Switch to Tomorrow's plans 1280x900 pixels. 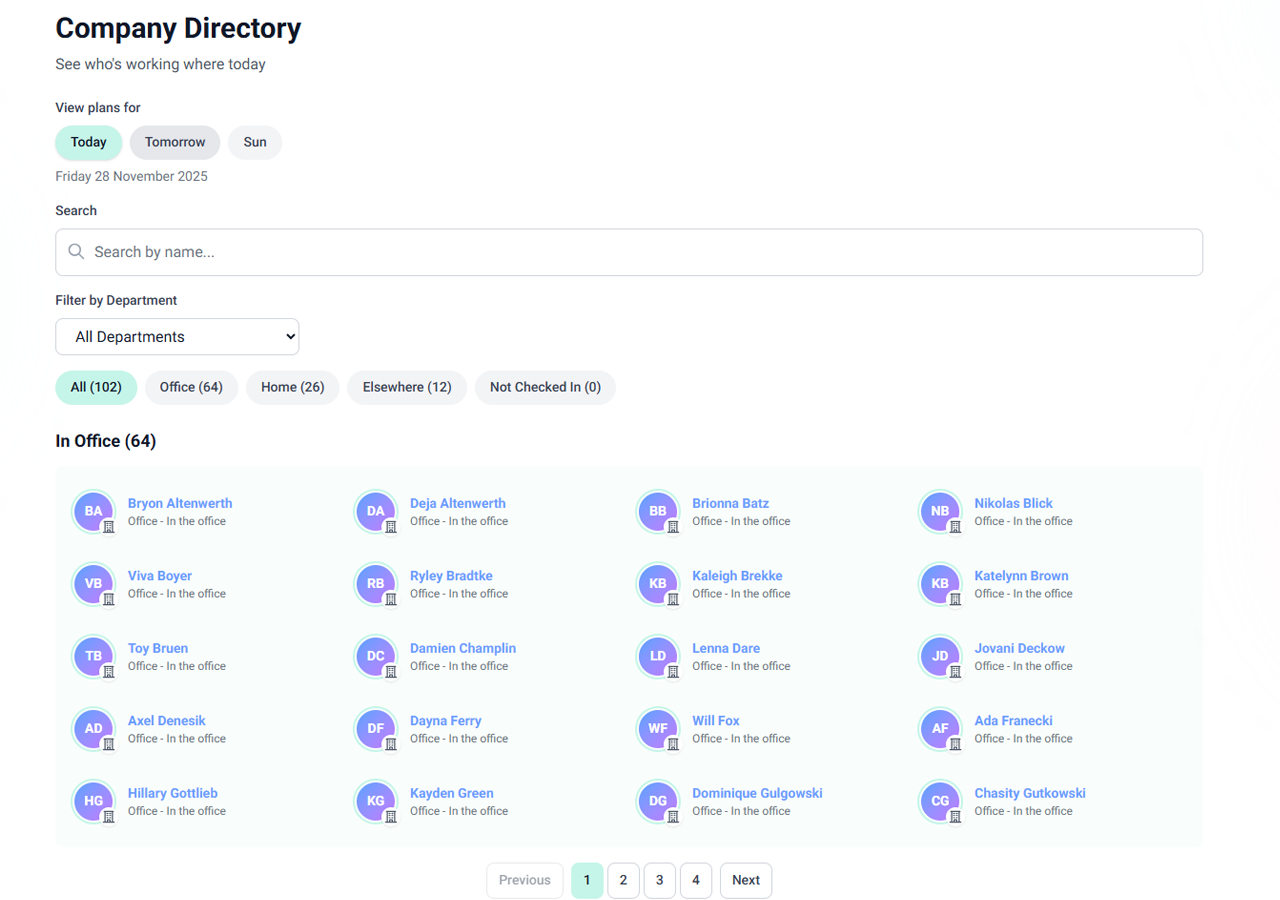click(x=174, y=142)
